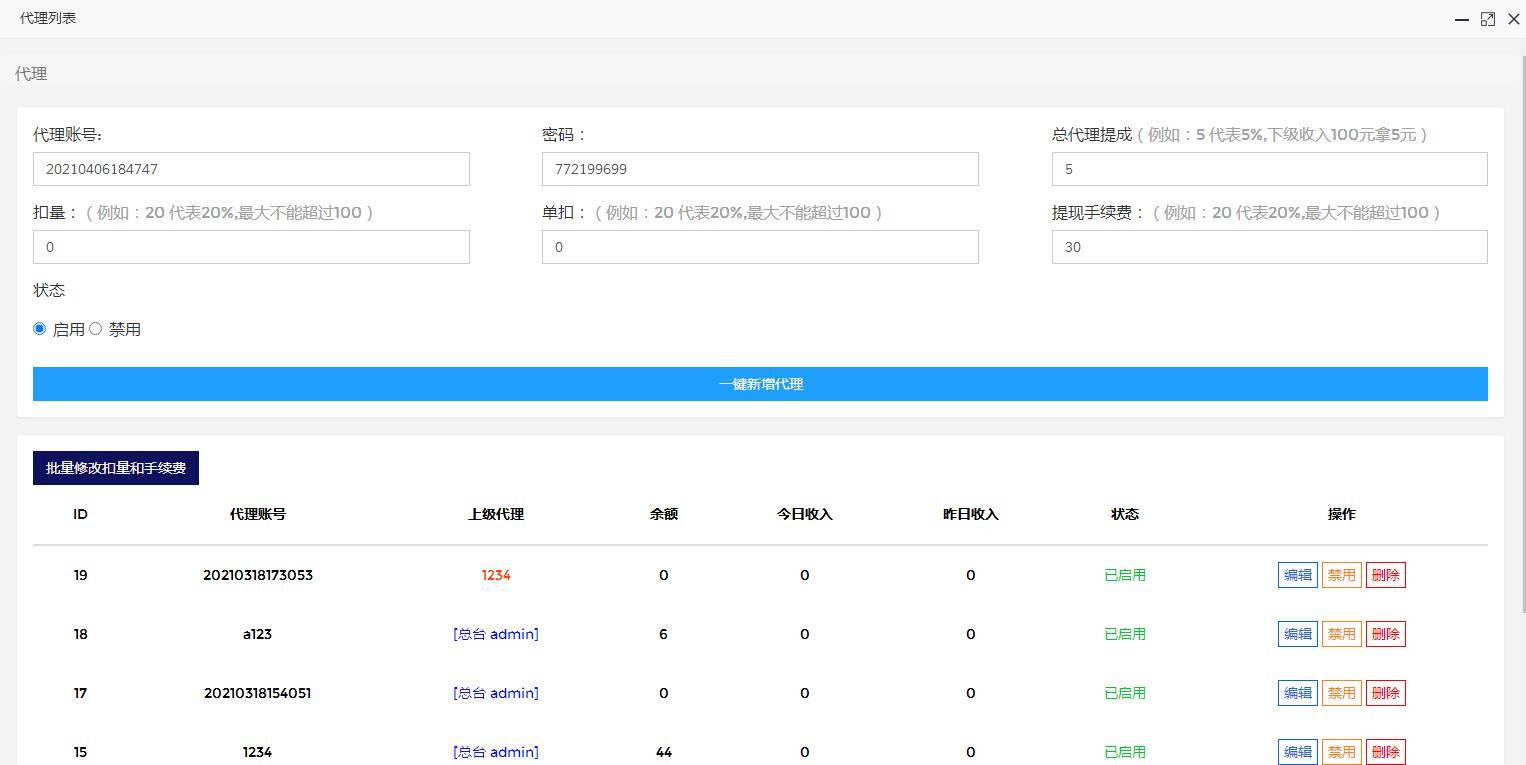Open 批量修改扣量和手续费 dialog
1526x765 pixels.
(x=115, y=467)
